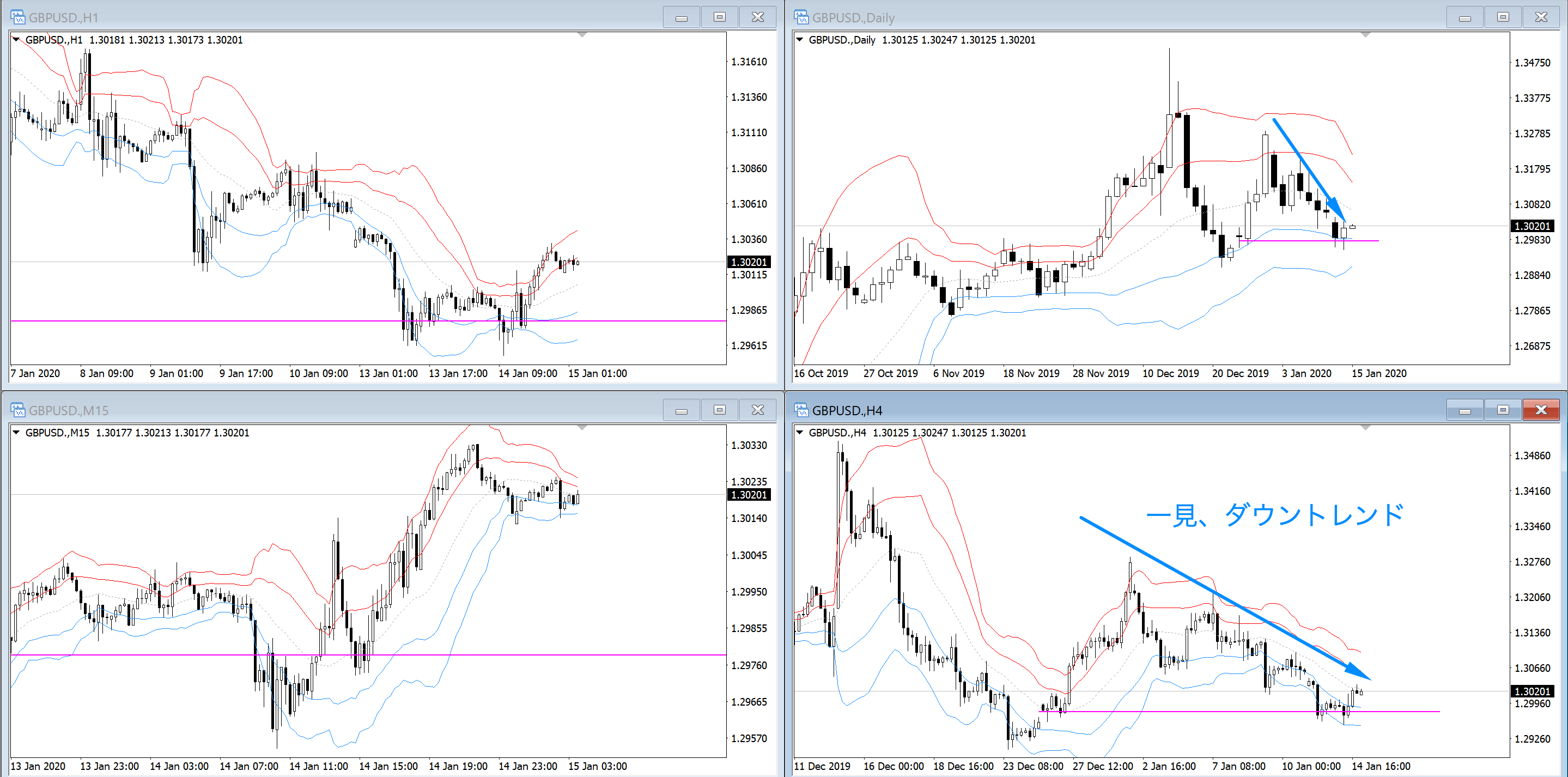Click the GBPUSD H1 chart window icon

click(x=17, y=17)
